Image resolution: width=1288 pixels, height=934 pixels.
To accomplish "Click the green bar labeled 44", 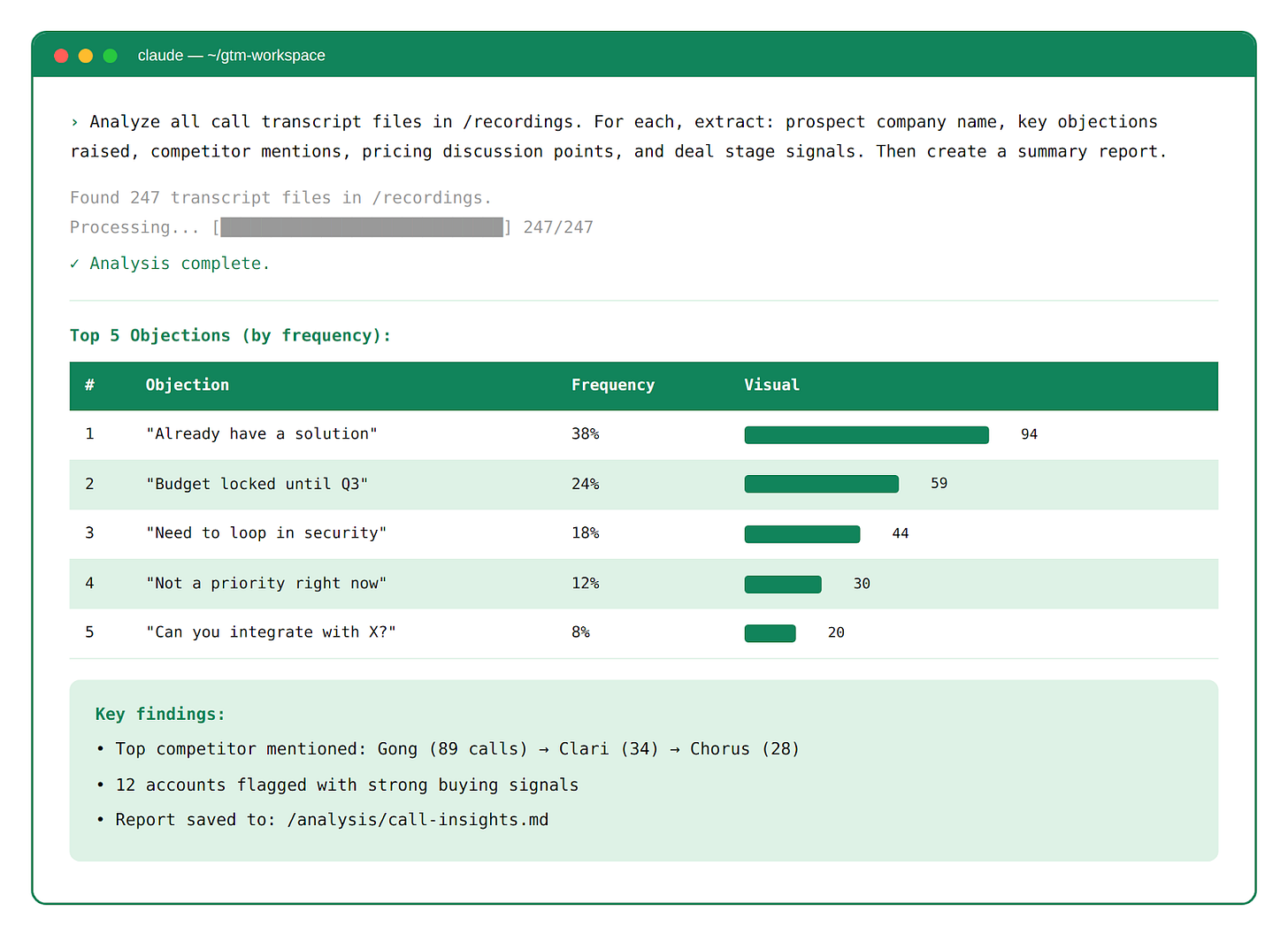I will 801,533.
